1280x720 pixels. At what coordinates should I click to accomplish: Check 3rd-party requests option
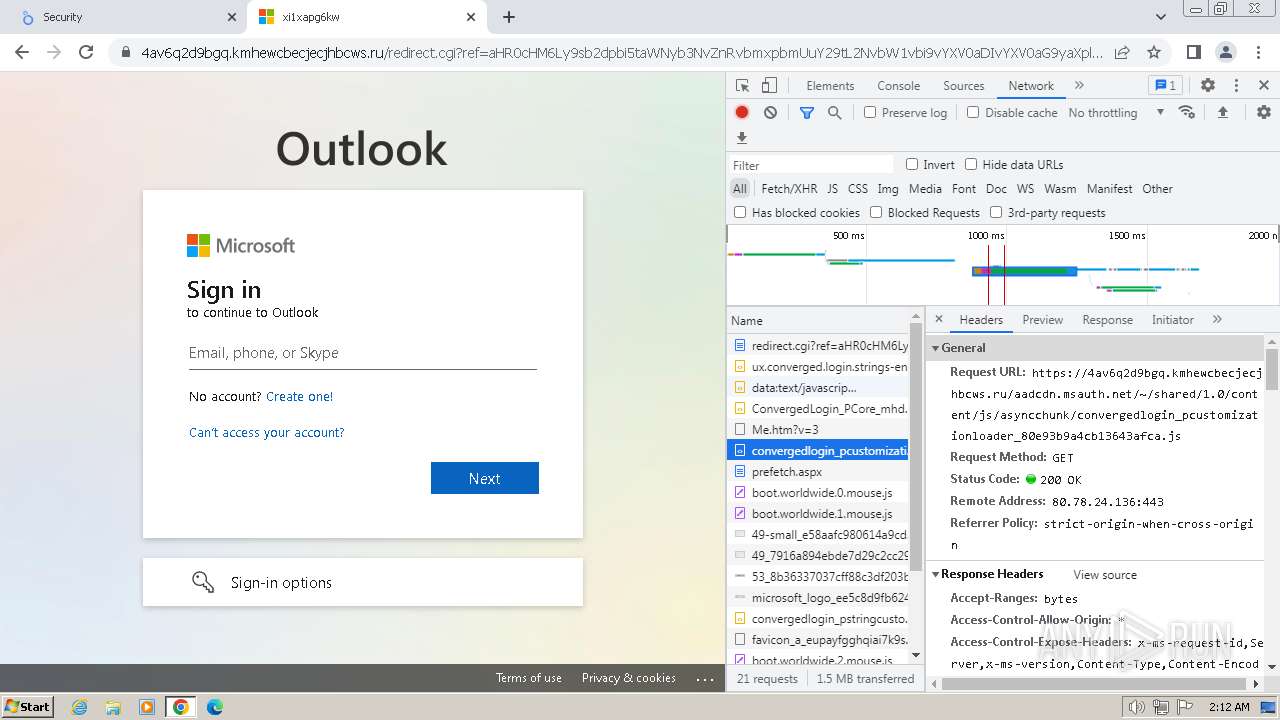996,212
